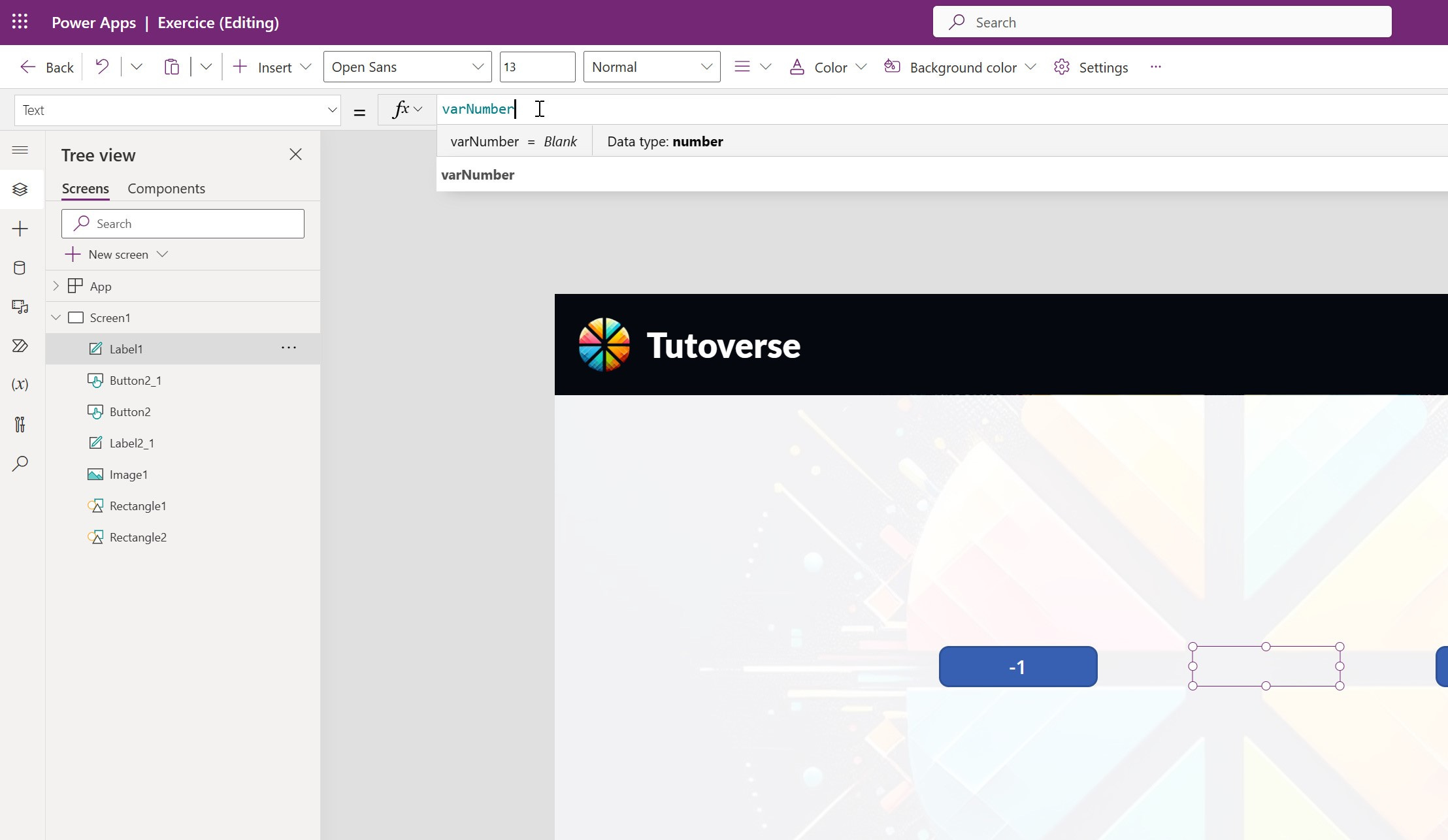Screen dimensions: 1448x840
Task: Click the Paste clipboard icon
Action: [171, 67]
